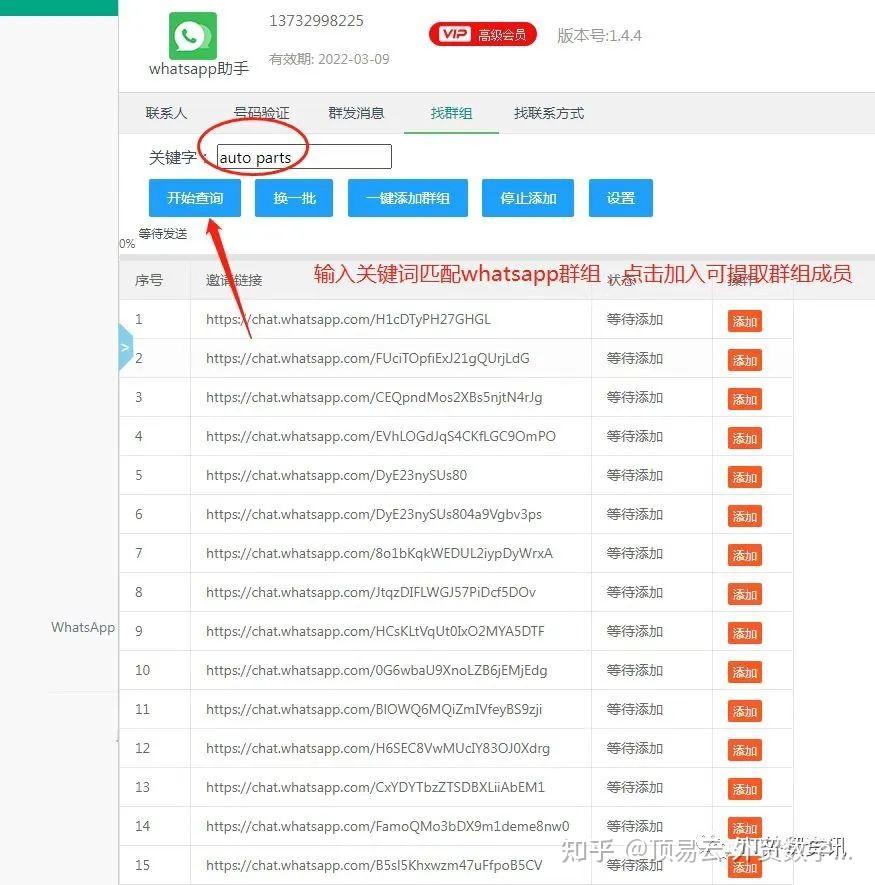Open invite link ending FamoQMo3bDX9m1deme8nw0

(388, 826)
